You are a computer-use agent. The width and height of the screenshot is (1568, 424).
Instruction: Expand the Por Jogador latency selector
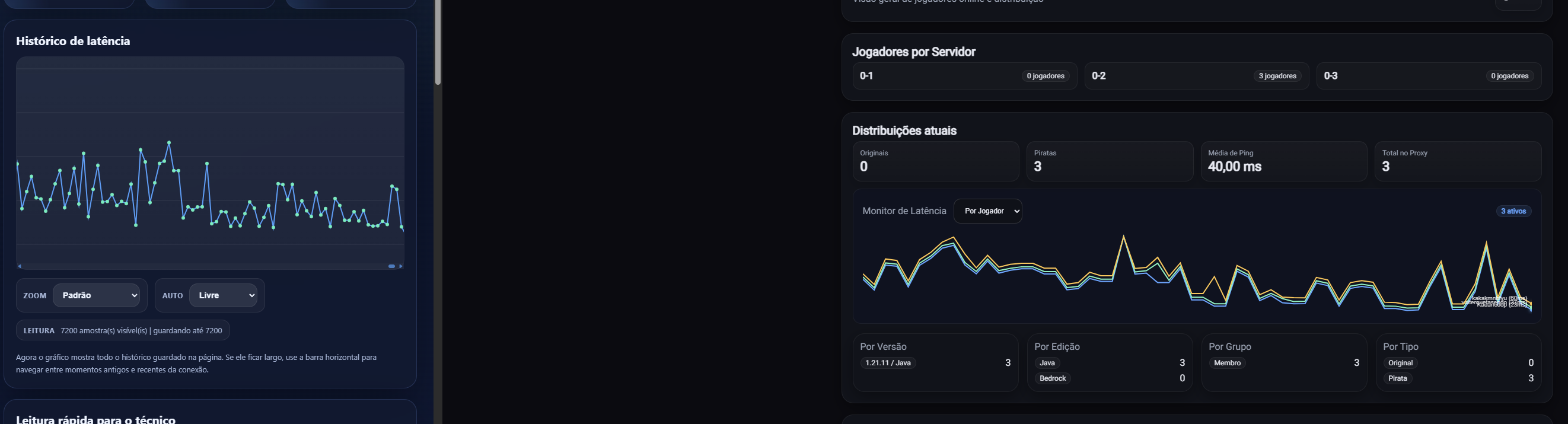coord(987,211)
